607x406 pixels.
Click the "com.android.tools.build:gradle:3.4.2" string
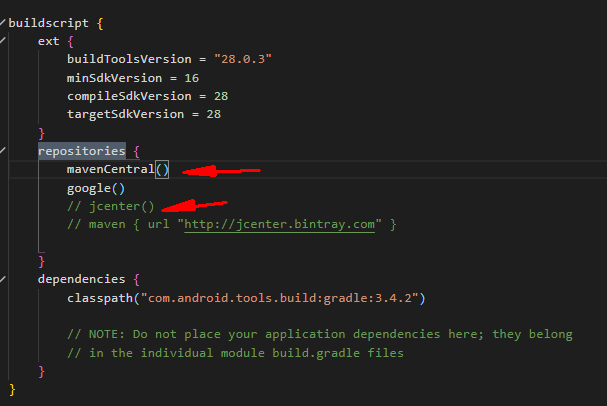pyautogui.click(x=279, y=298)
